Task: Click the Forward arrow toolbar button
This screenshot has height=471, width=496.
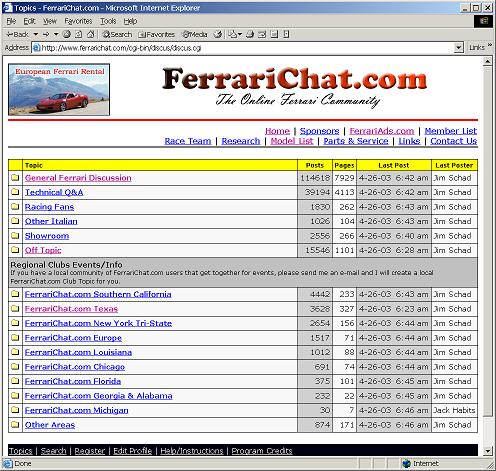Action: coord(46,34)
